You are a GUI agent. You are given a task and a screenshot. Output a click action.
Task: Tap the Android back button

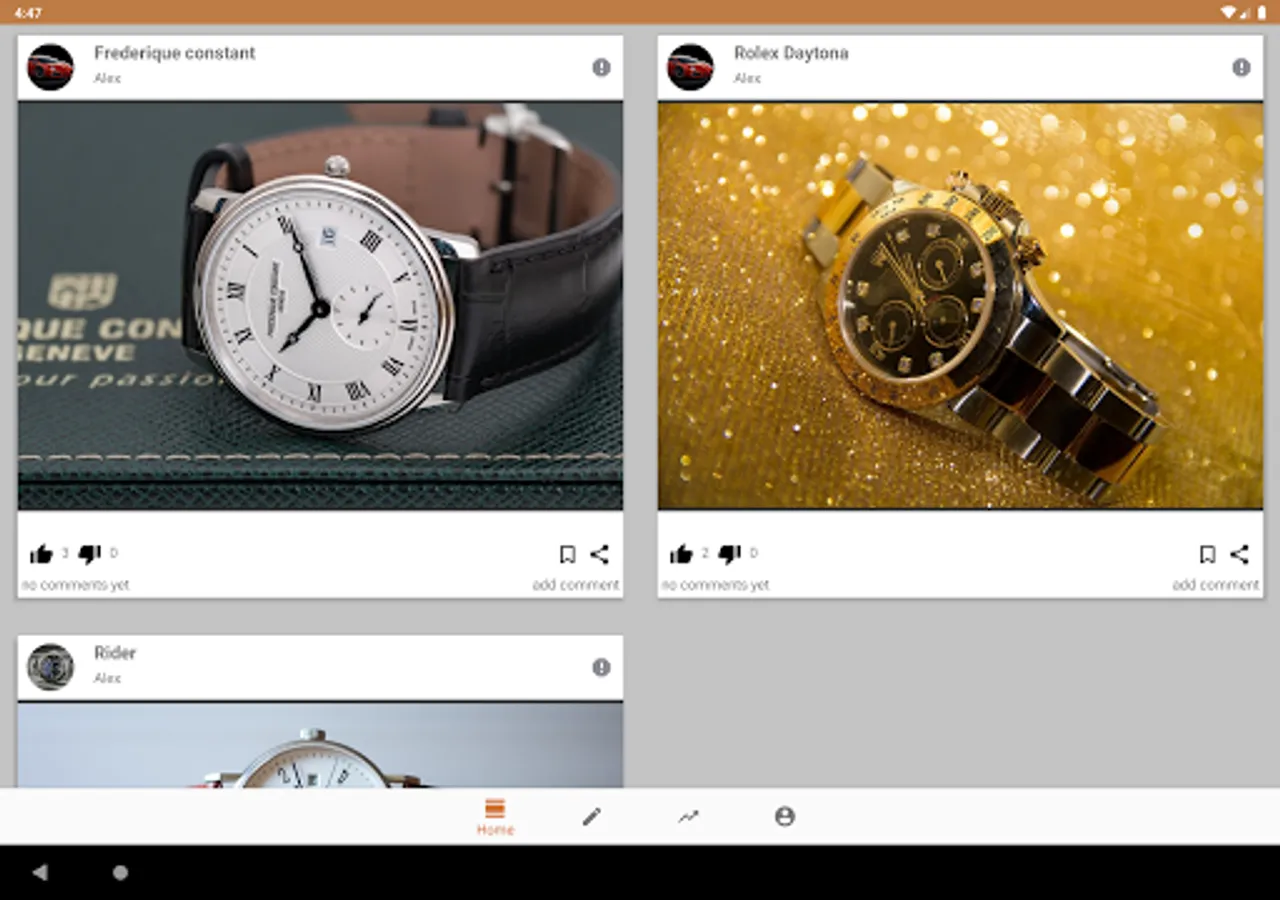(x=40, y=872)
